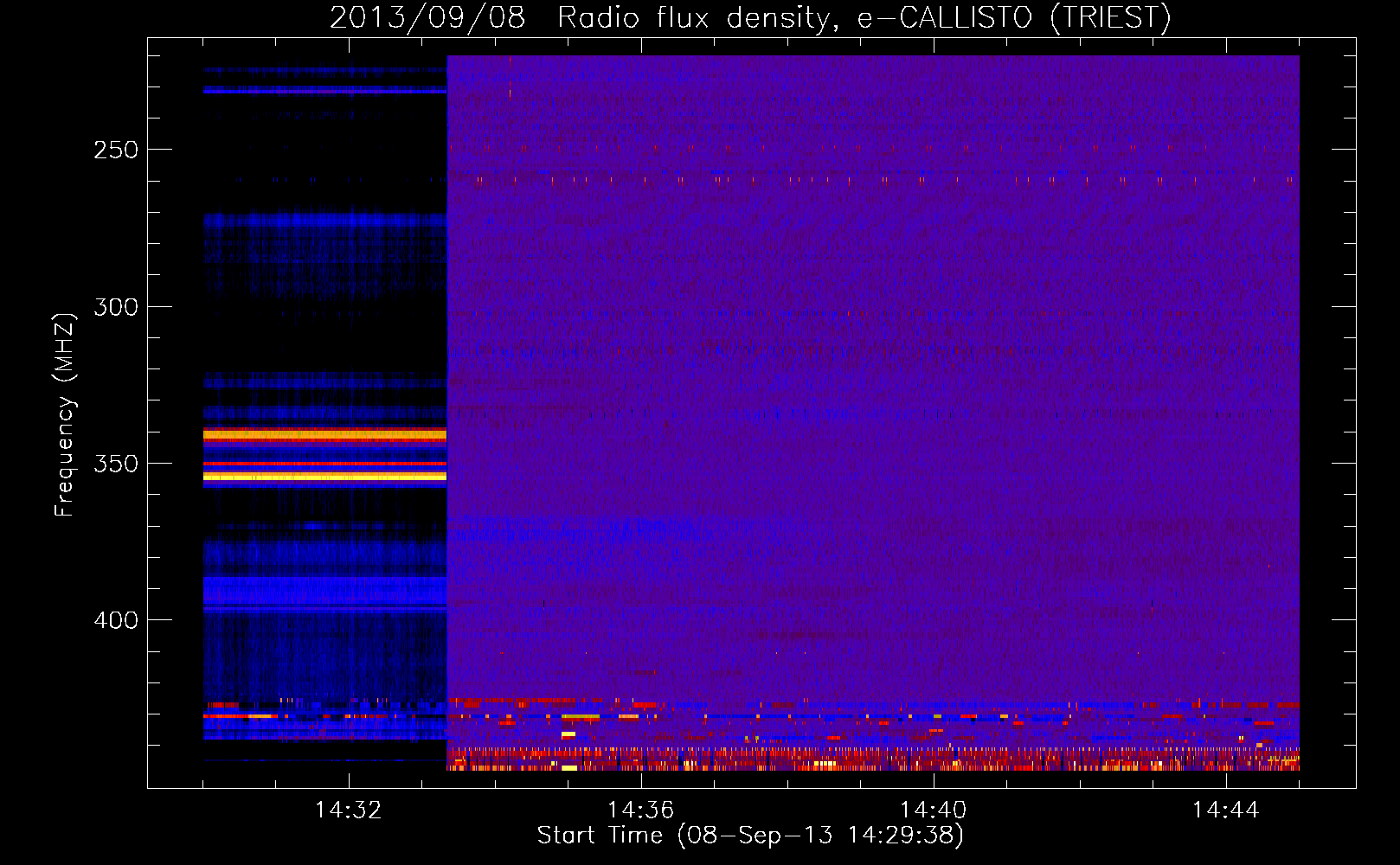The width and height of the screenshot is (1400, 865).
Task: Click the 14:36 time tick label
Action: [x=640, y=811]
